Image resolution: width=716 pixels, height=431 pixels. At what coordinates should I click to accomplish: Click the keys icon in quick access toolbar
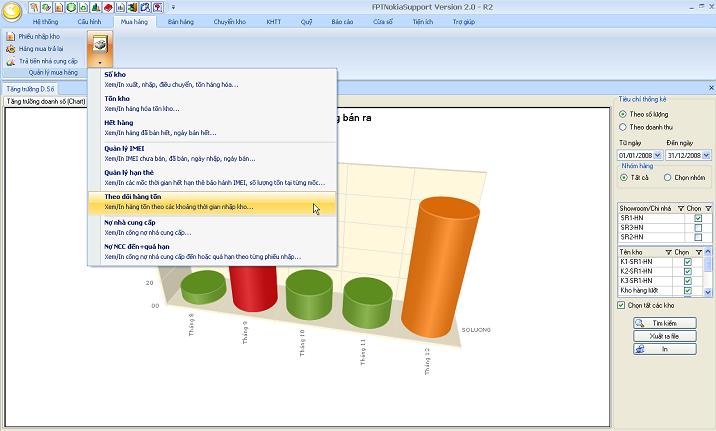click(34, 7)
